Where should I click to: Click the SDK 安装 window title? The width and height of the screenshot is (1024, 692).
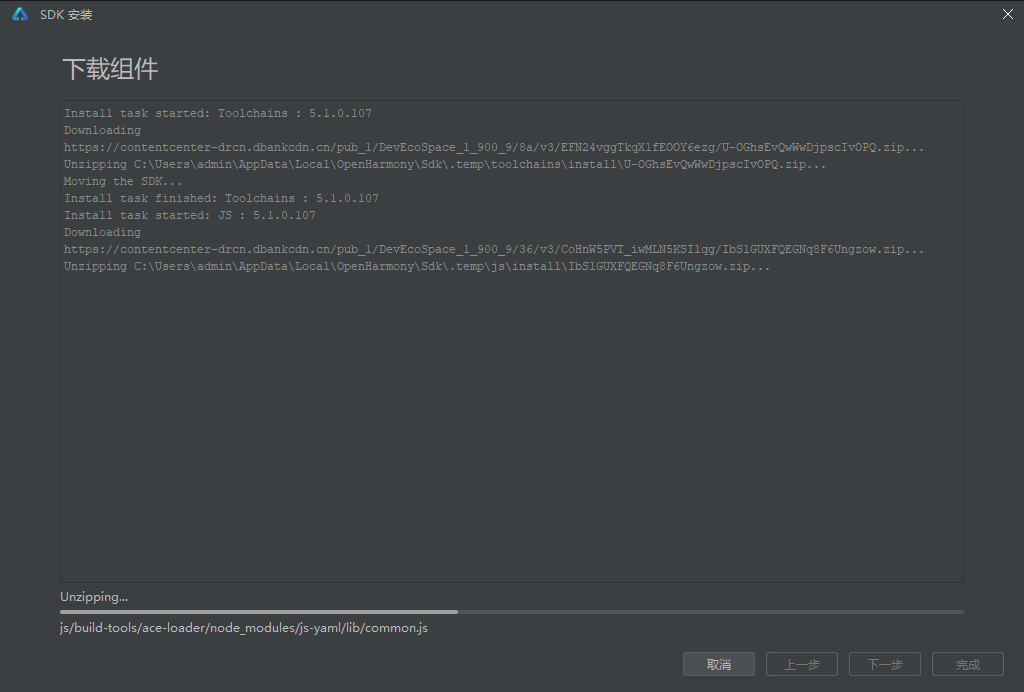point(66,14)
